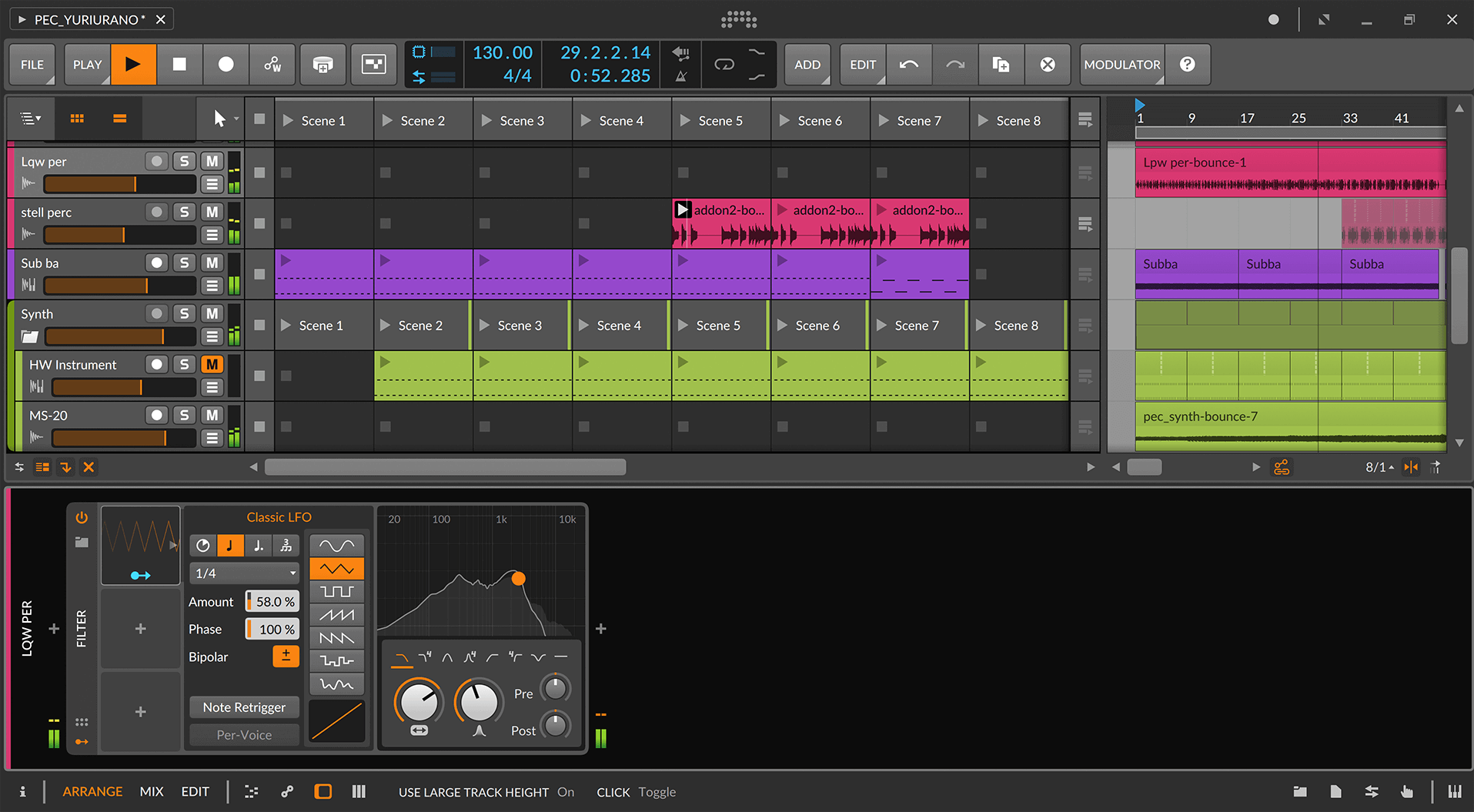Click the file browser icon in the bottom-right corner
The width and height of the screenshot is (1474, 812).
1299,791
